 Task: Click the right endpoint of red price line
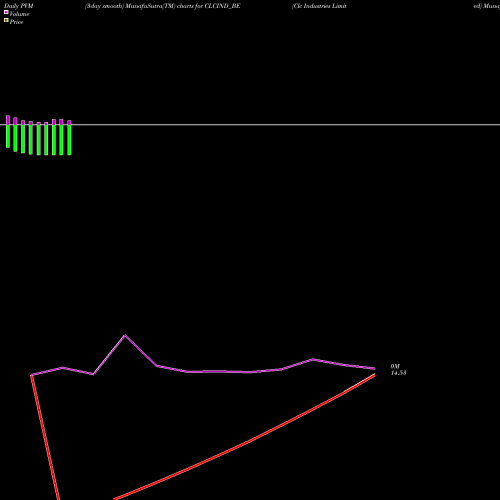(375, 375)
